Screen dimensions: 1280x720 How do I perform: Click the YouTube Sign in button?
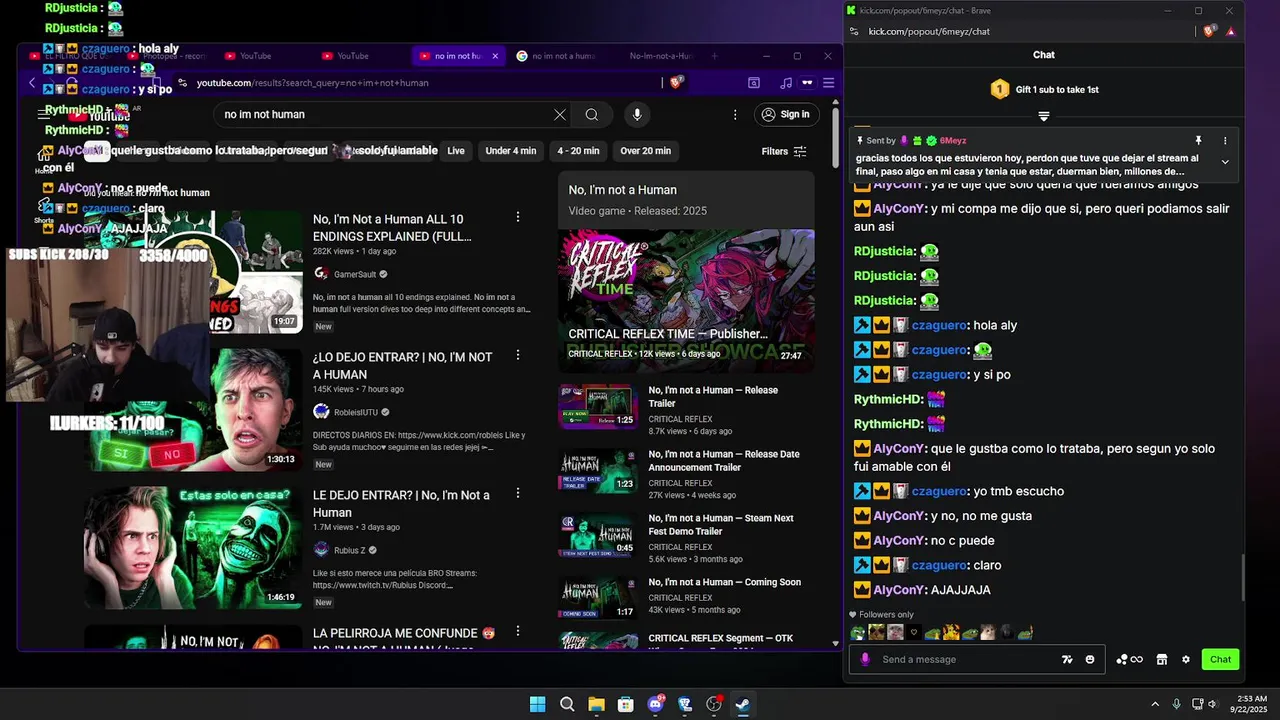[x=786, y=115]
